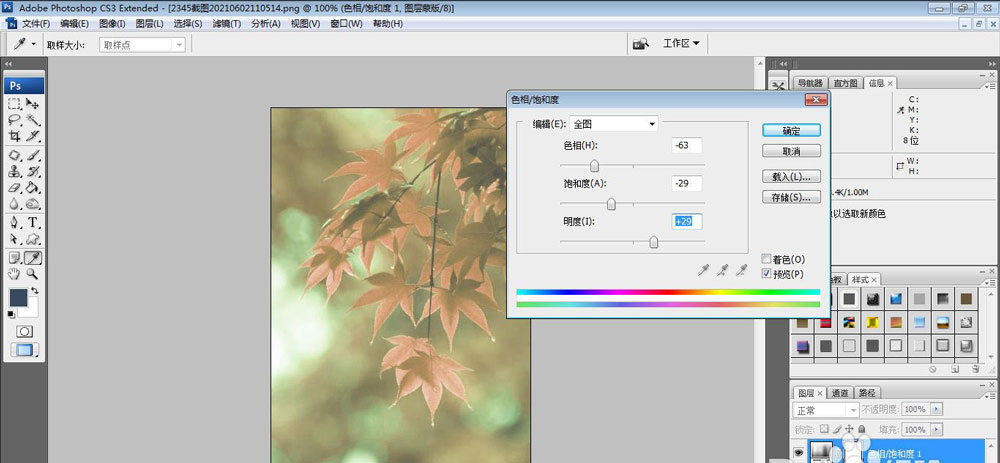Select the Custom Shape tool
This screenshot has height=463, width=1000.
33,239
